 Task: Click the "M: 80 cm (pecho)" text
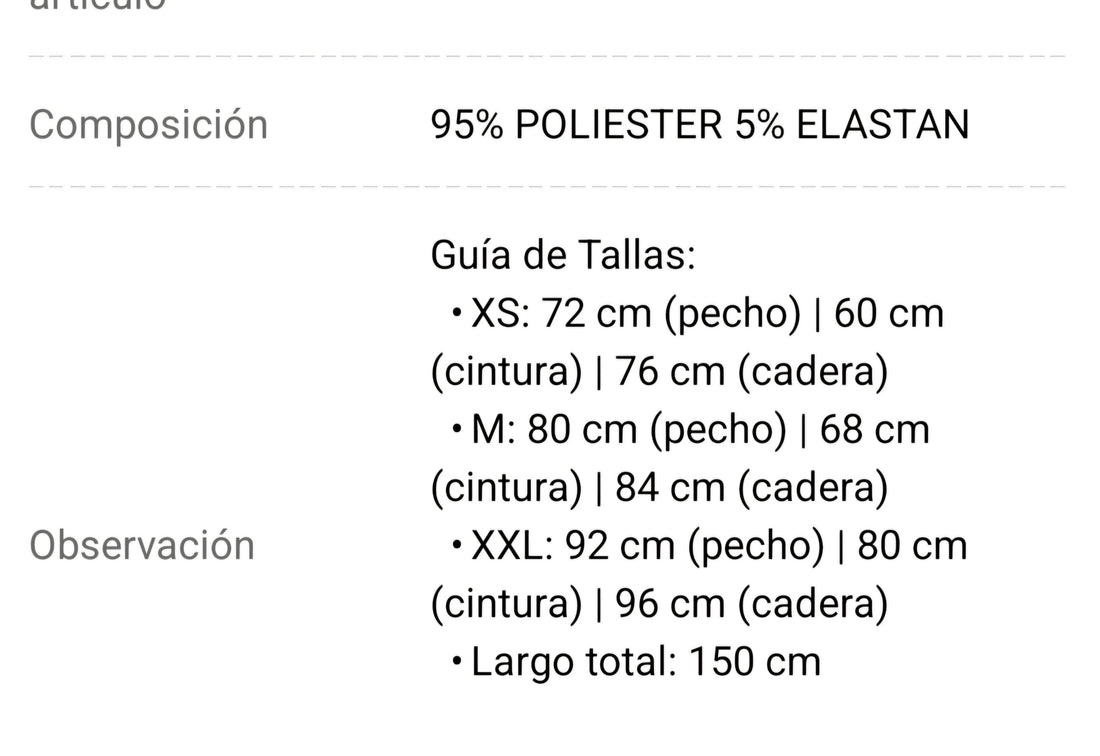(629, 430)
